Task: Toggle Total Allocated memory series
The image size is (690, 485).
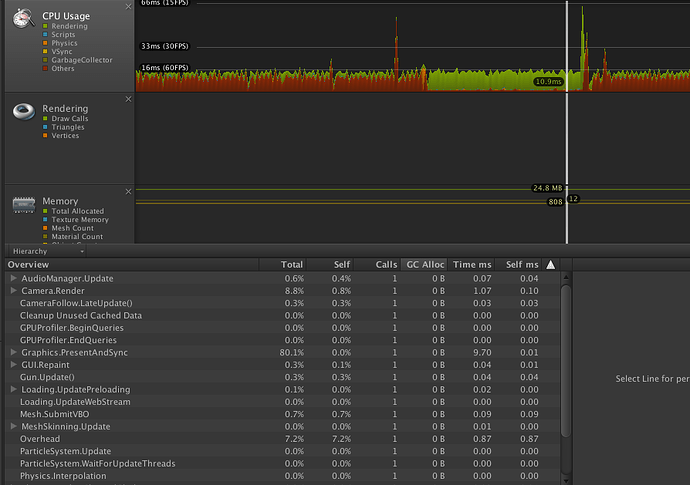Action: coord(45,211)
